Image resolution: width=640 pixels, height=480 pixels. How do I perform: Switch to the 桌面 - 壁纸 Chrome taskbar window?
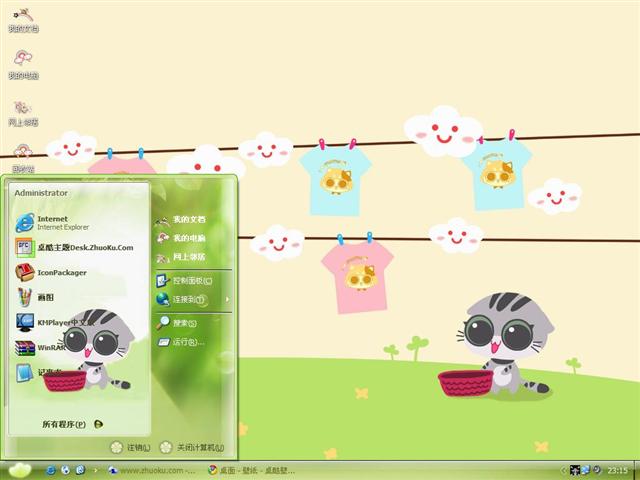tap(252, 470)
